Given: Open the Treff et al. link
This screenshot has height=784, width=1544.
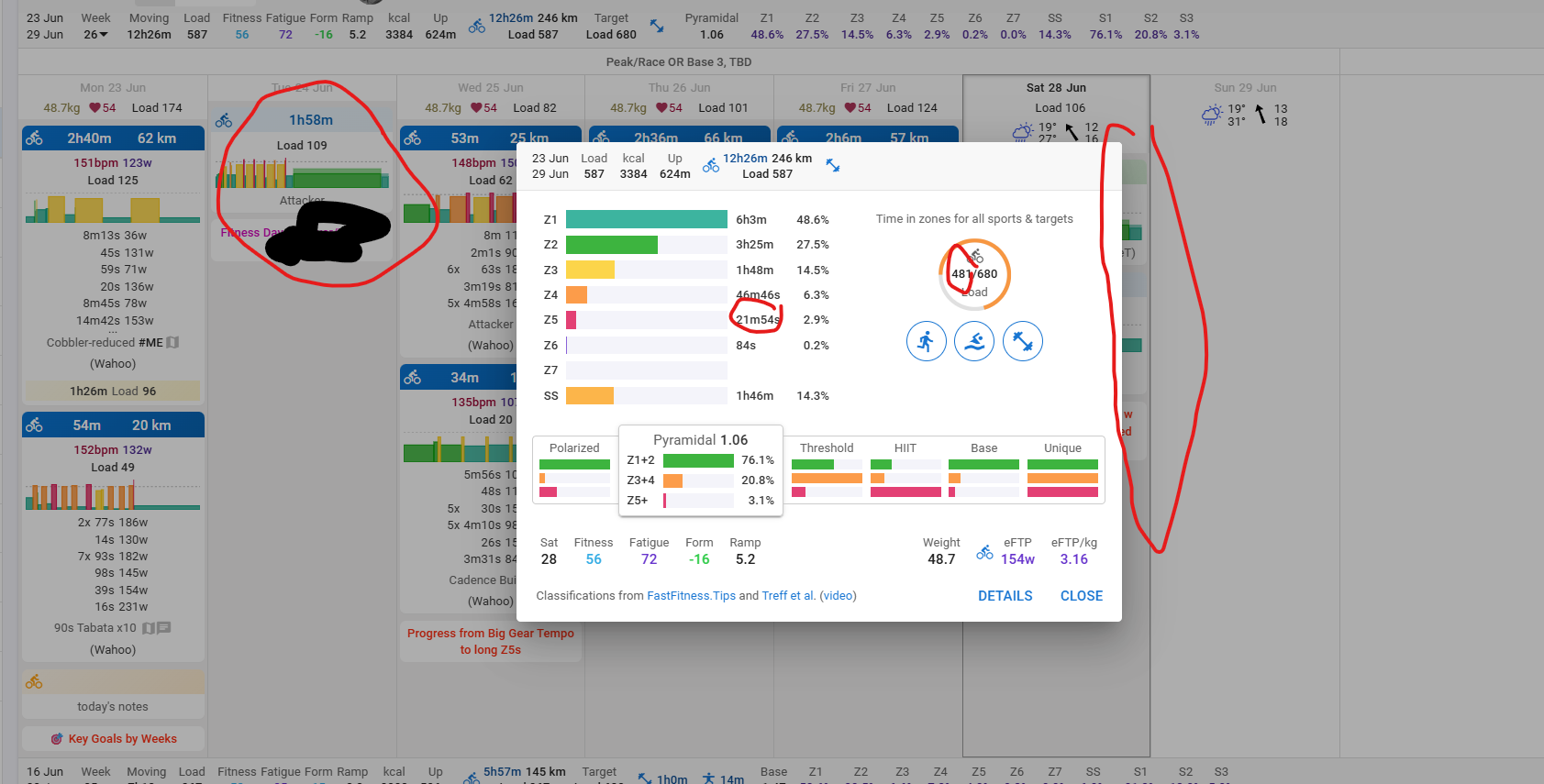Looking at the screenshot, I should coord(788,596).
